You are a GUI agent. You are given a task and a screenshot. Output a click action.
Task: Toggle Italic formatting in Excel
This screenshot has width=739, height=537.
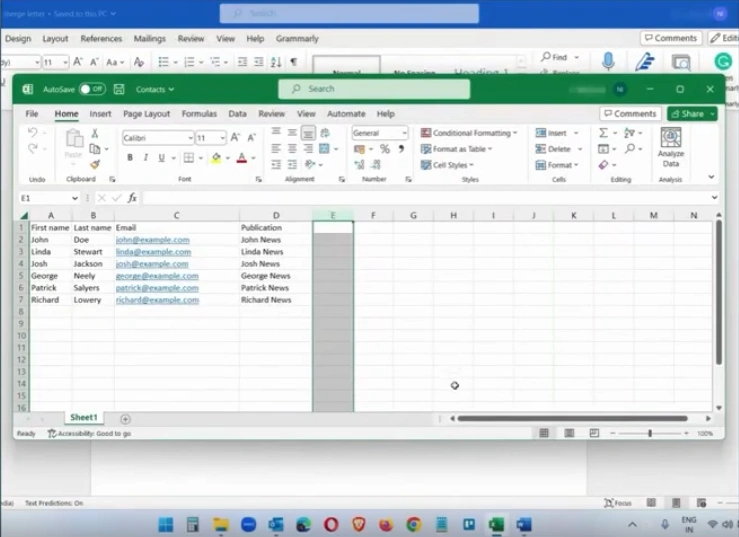pos(146,157)
